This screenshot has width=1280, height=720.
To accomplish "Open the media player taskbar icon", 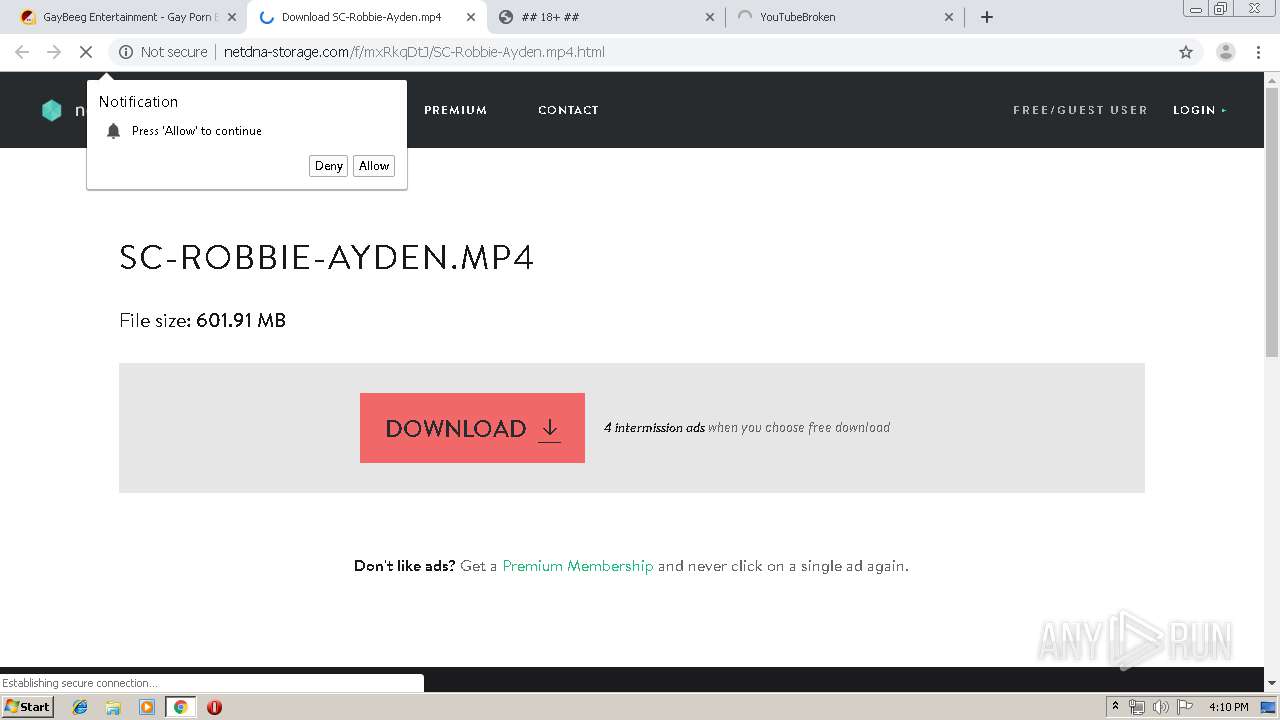I will pyautogui.click(x=147, y=707).
